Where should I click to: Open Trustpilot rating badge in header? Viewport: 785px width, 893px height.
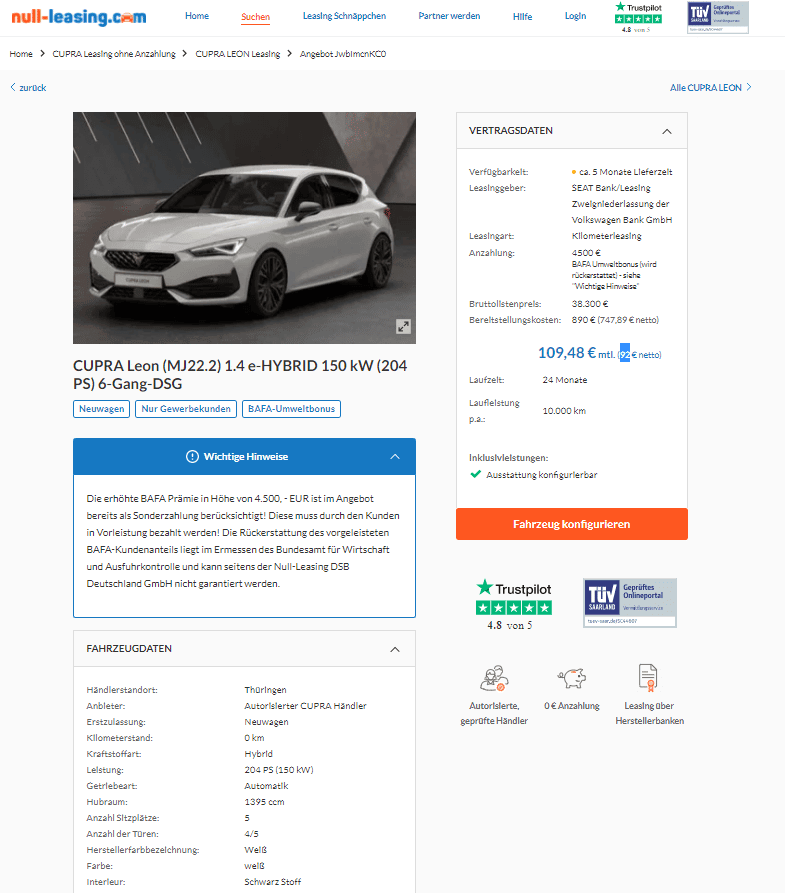[x=638, y=17]
